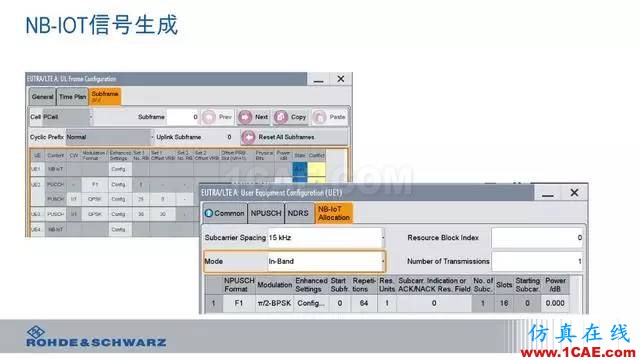Open the π/2-BPSK Modulation cell dropdown

pos(274,303)
